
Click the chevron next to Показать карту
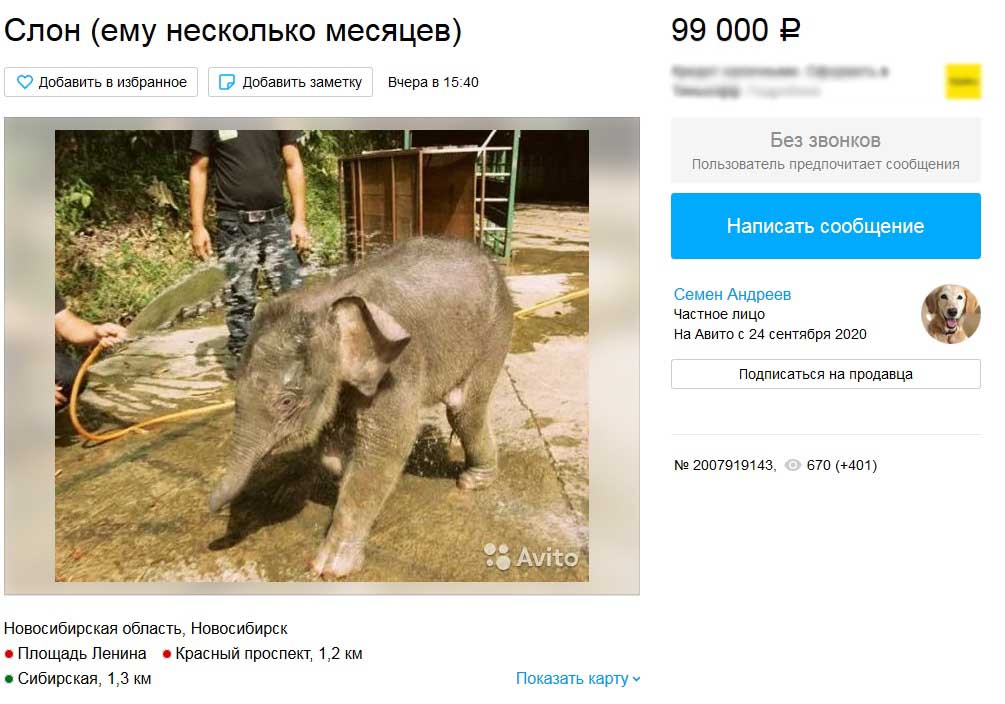point(636,679)
